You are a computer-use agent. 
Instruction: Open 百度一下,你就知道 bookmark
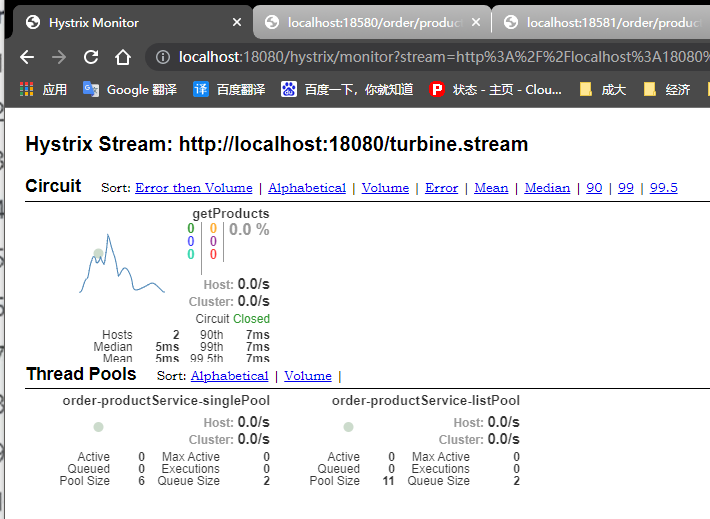click(x=347, y=89)
